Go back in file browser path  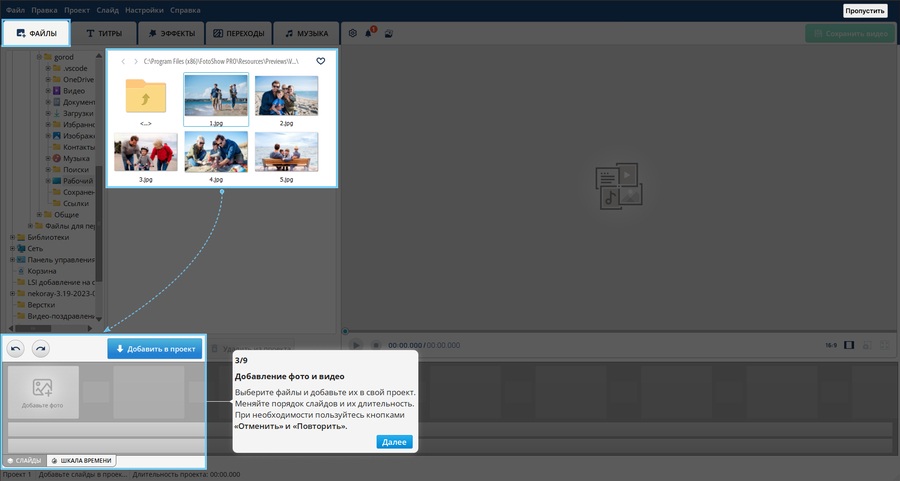coord(123,61)
